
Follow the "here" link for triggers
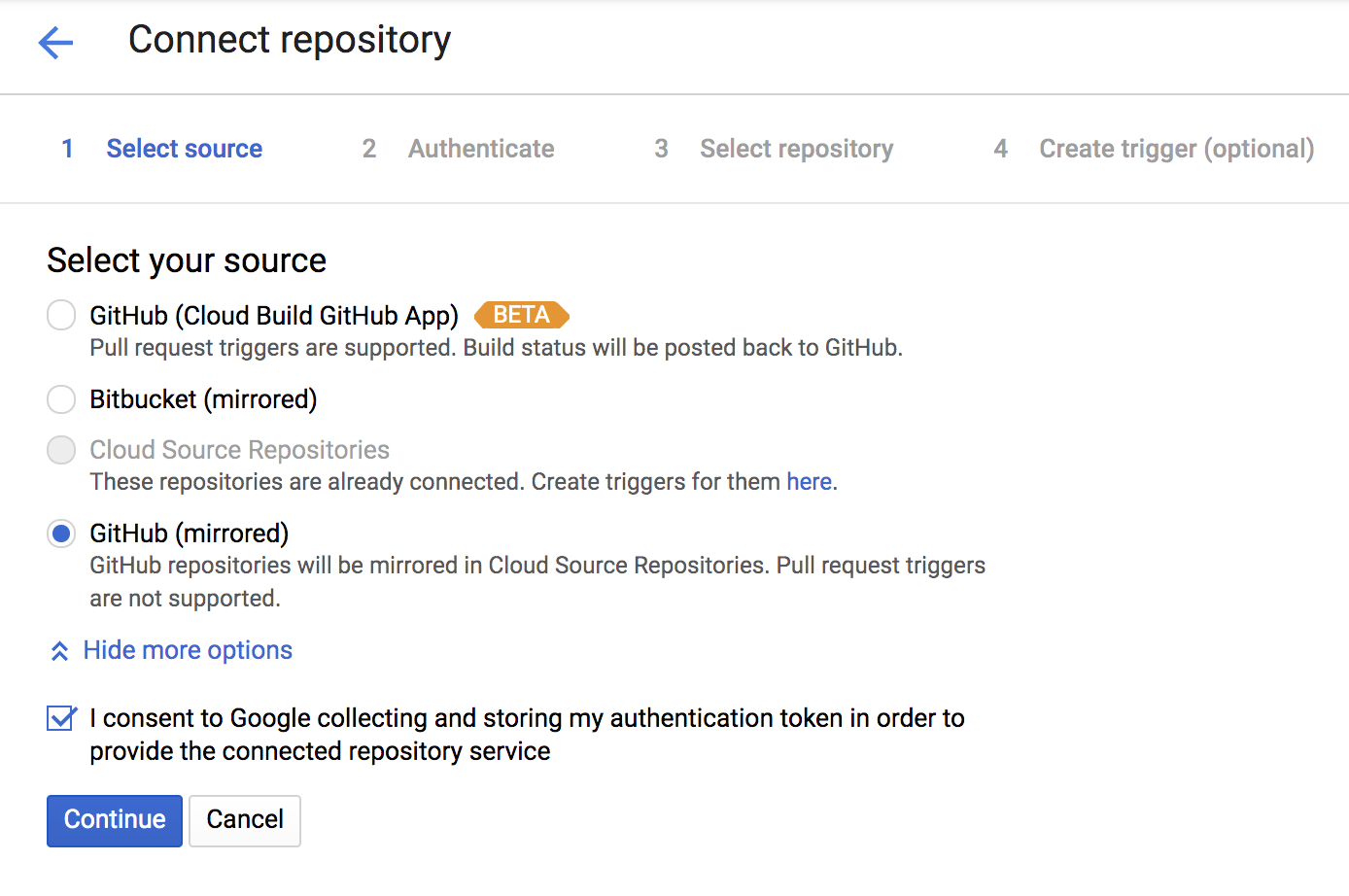click(809, 482)
